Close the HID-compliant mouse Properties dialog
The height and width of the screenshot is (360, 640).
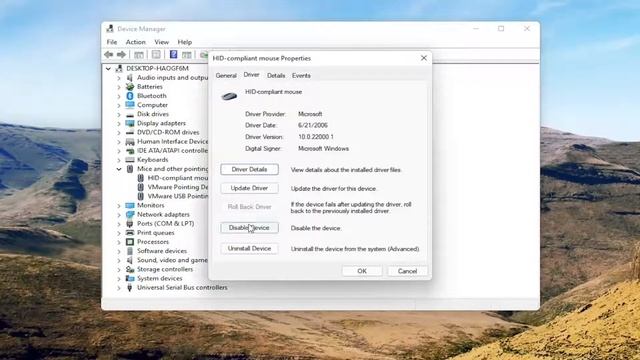point(424,58)
